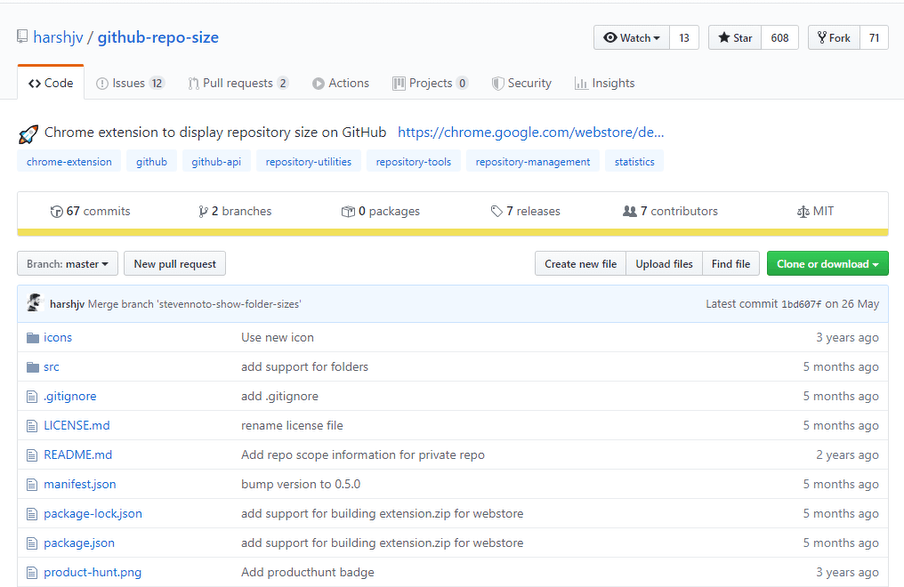Click the repository-management topic tag
904x587 pixels.
click(533, 162)
